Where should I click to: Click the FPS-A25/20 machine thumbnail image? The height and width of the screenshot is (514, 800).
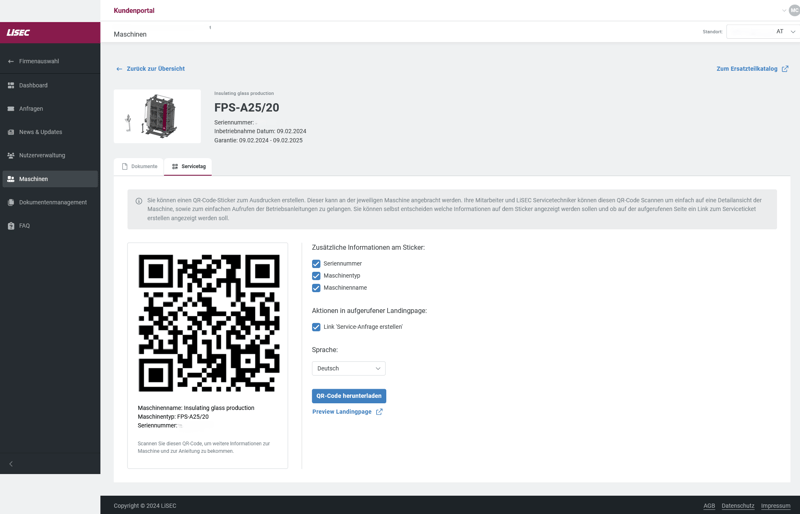(157, 116)
